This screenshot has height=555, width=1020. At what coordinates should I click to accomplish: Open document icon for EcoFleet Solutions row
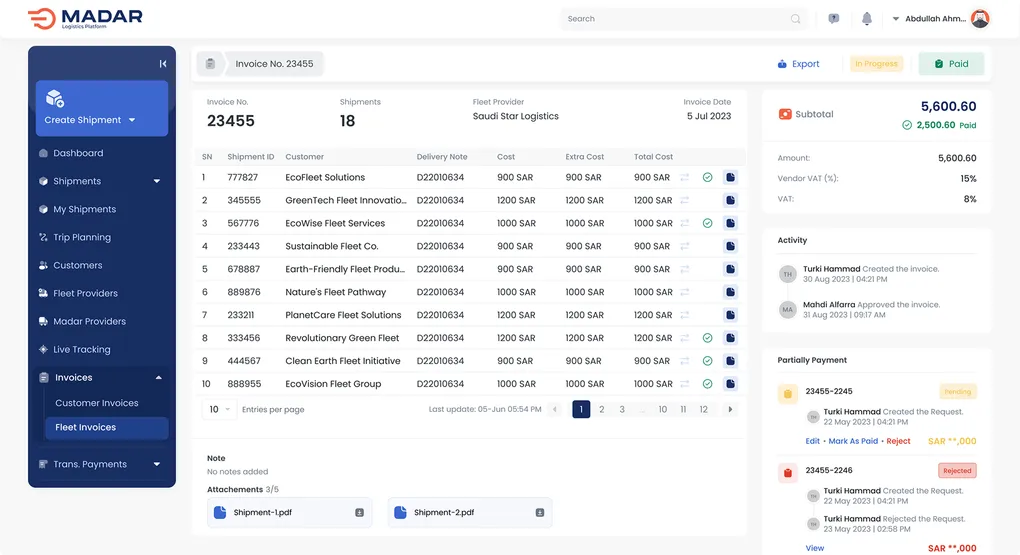730,177
